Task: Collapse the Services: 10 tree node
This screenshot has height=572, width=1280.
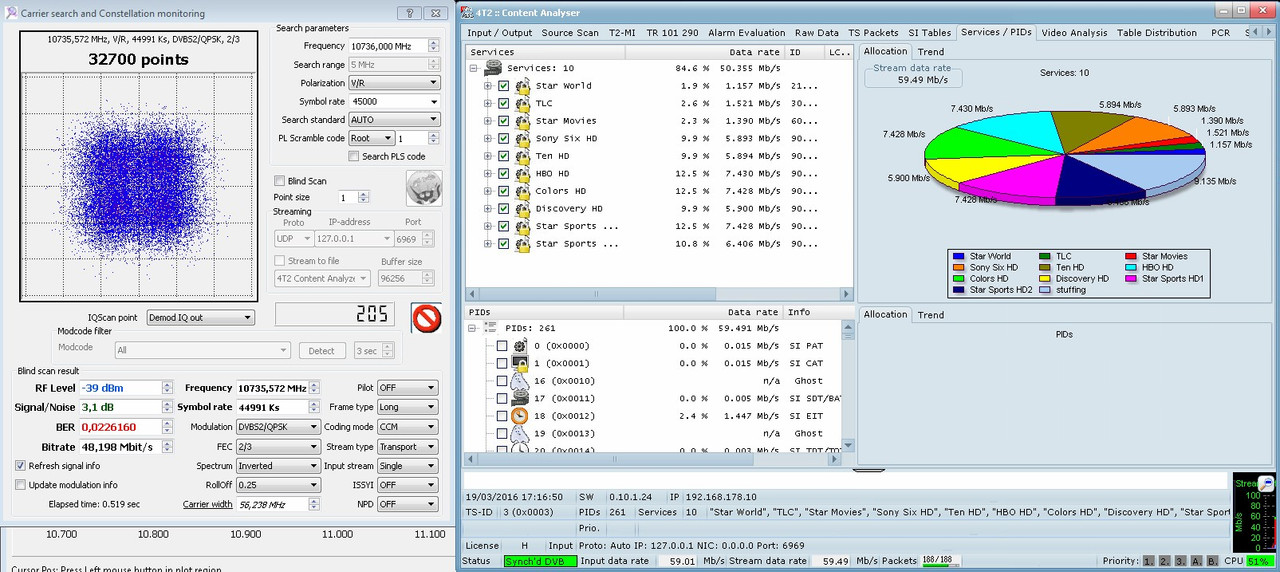Action: [x=473, y=69]
